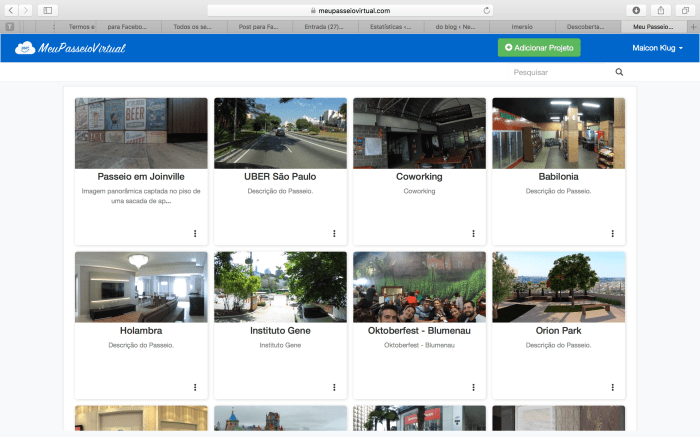Open the Passeio em Joinville thumbnail

click(x=141, y=133)
